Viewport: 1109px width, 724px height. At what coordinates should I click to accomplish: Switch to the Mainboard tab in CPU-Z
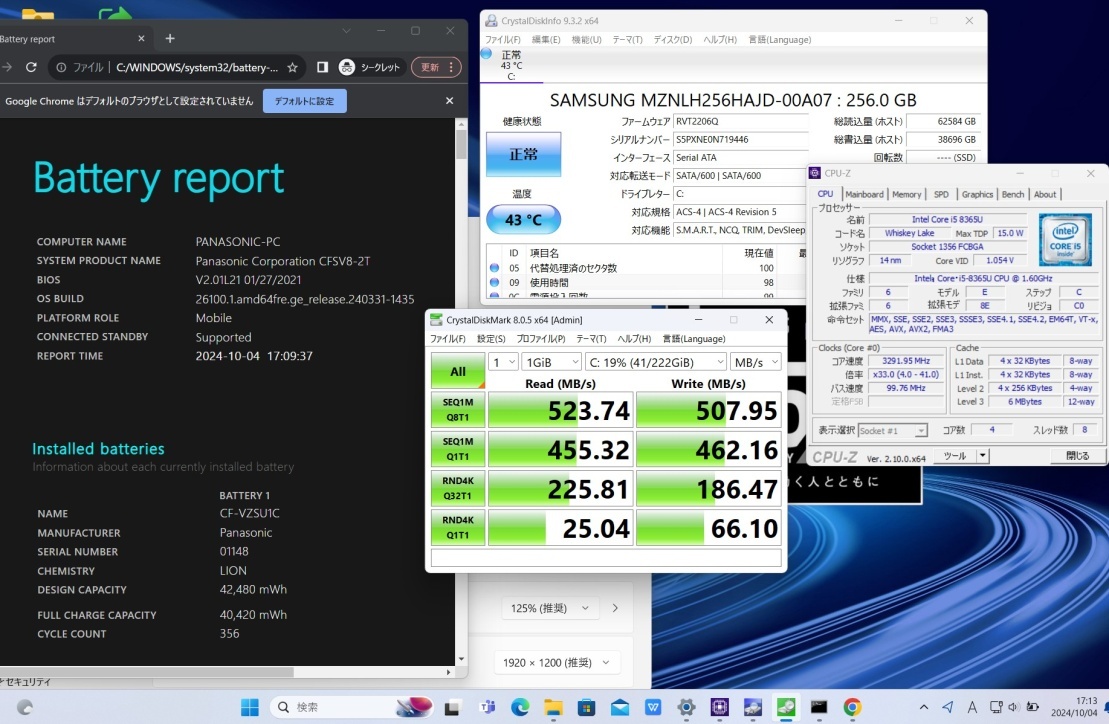click(864, 194)
